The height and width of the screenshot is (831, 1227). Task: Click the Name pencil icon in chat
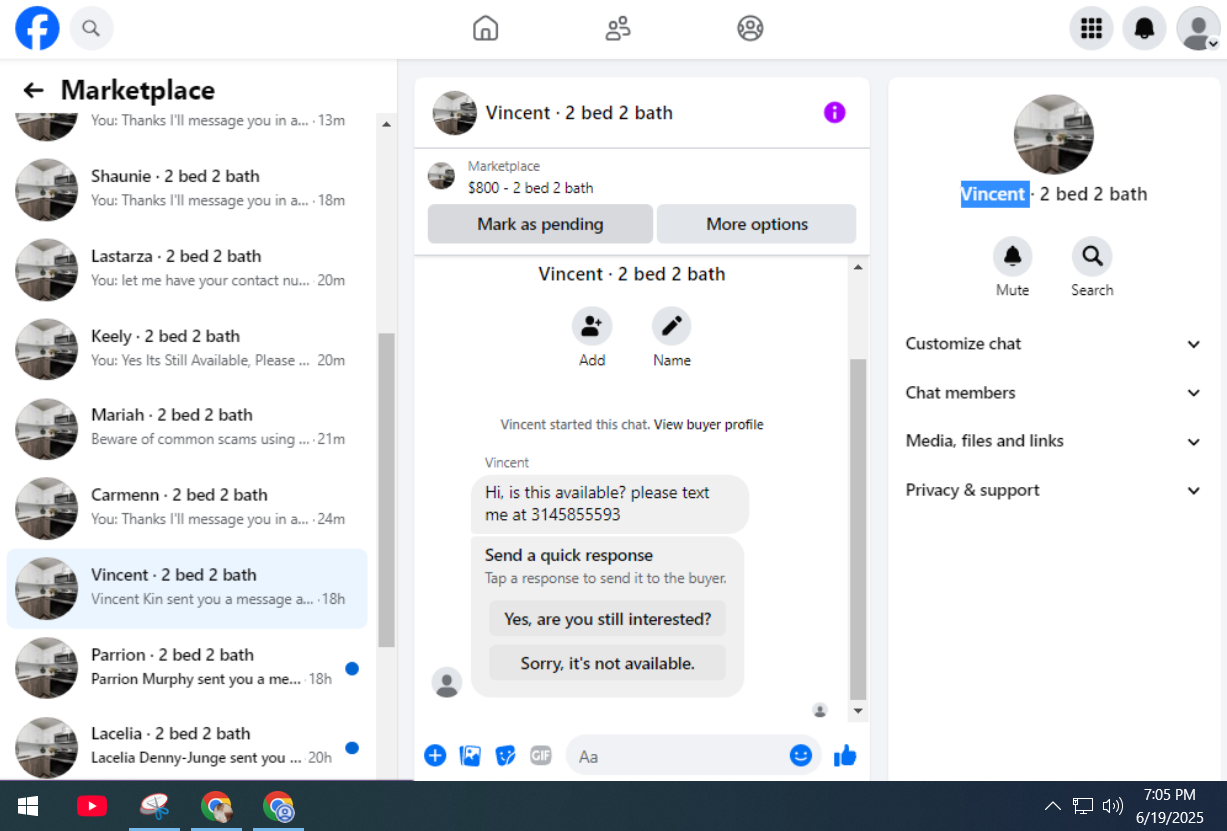coord(672,327)
